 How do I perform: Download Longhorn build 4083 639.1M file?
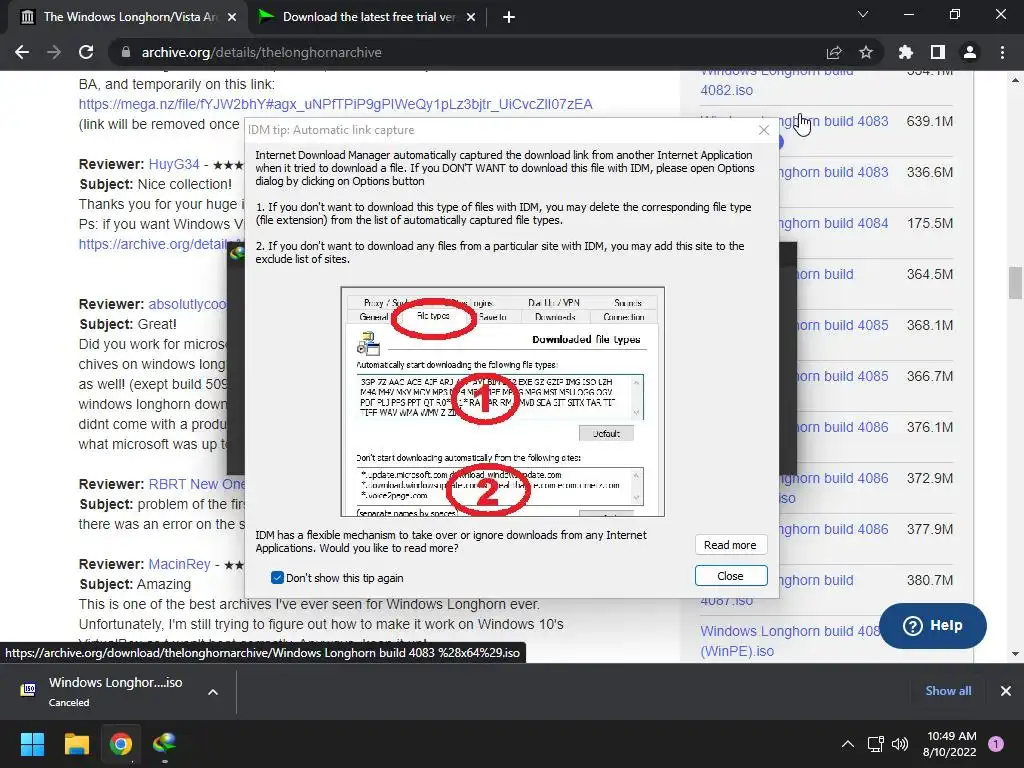click(x=834, y=121)
